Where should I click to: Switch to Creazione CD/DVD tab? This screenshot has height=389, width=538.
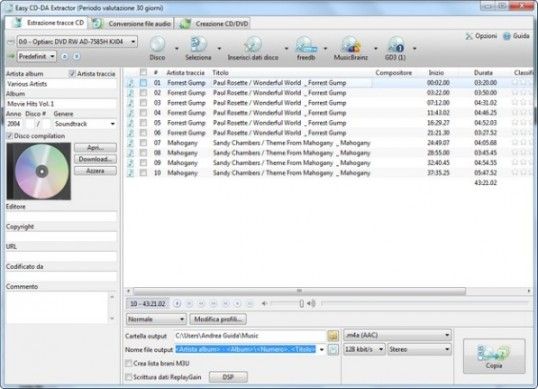coord(214,24)
